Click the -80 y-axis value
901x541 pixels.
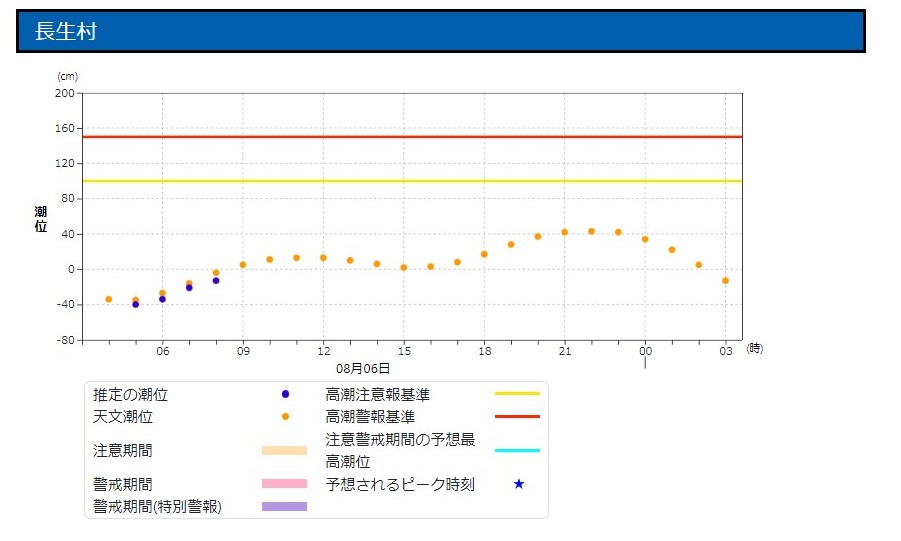tap(66, 340)
